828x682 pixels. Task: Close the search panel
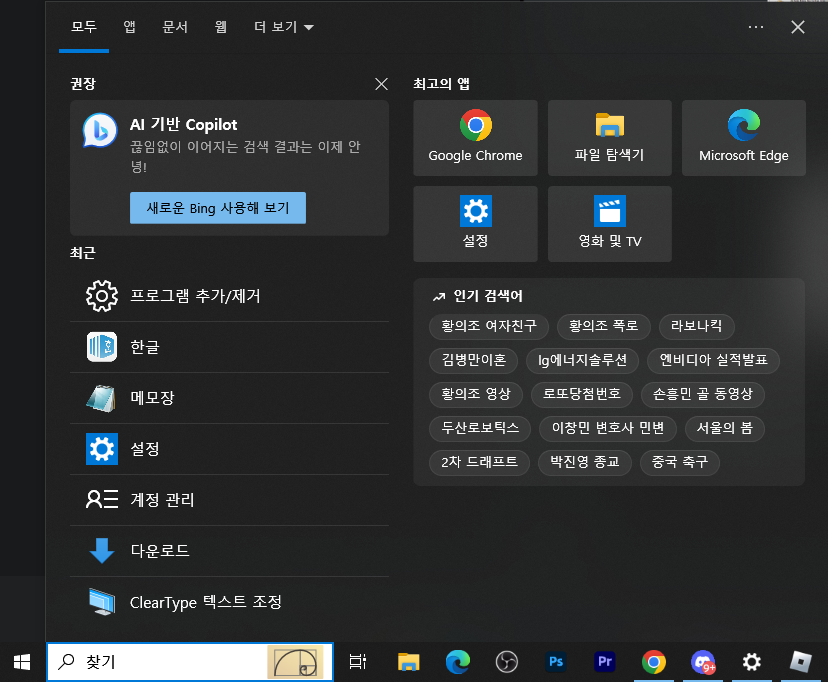coord(798,27)
